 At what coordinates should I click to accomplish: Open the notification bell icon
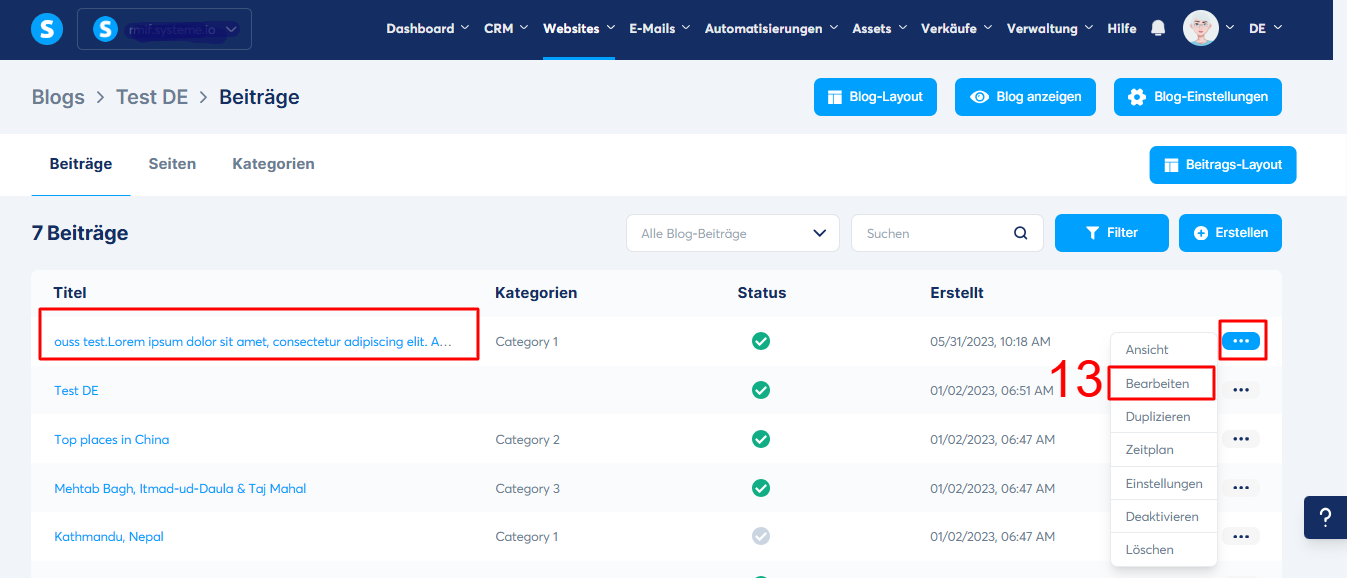coord(1158,28)
